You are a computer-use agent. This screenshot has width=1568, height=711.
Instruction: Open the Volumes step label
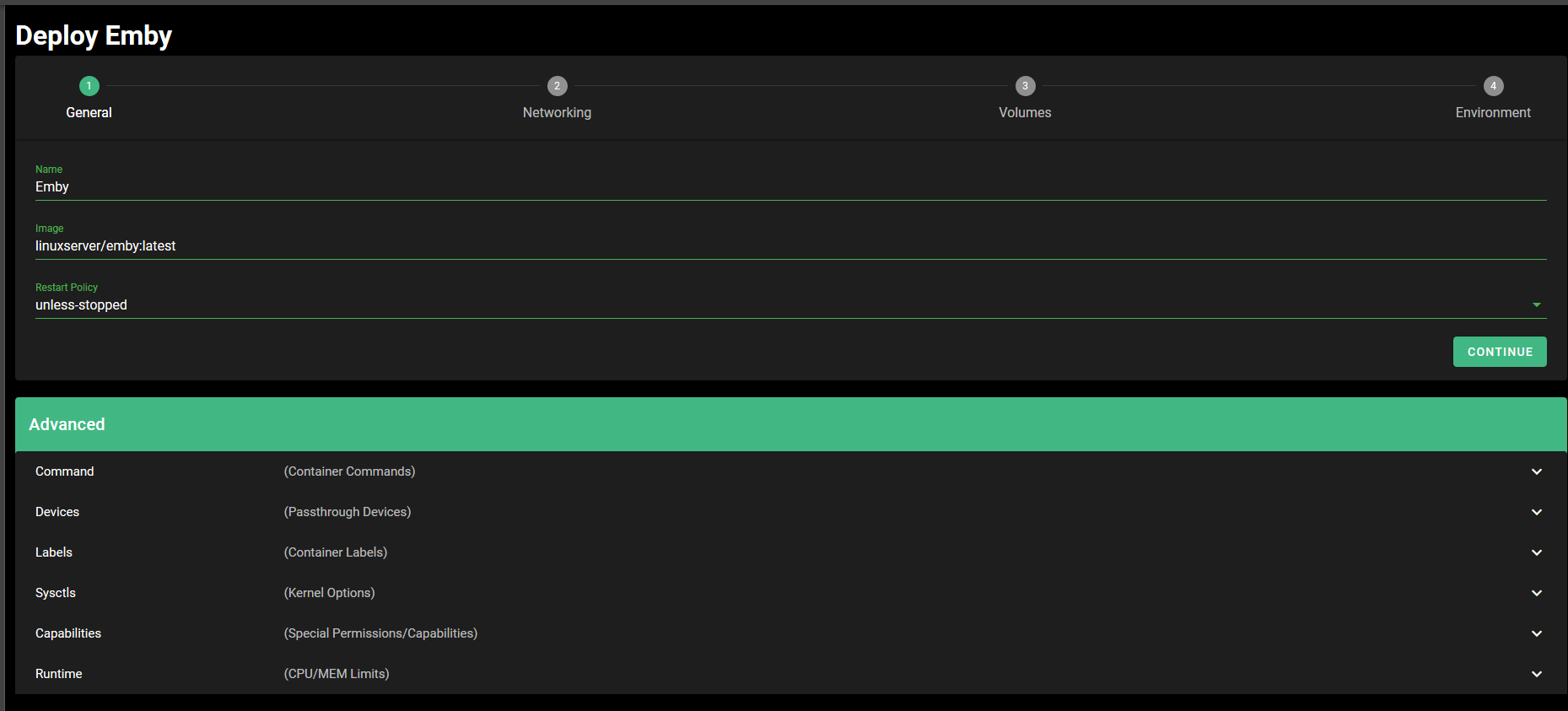tap(1025, 112)
